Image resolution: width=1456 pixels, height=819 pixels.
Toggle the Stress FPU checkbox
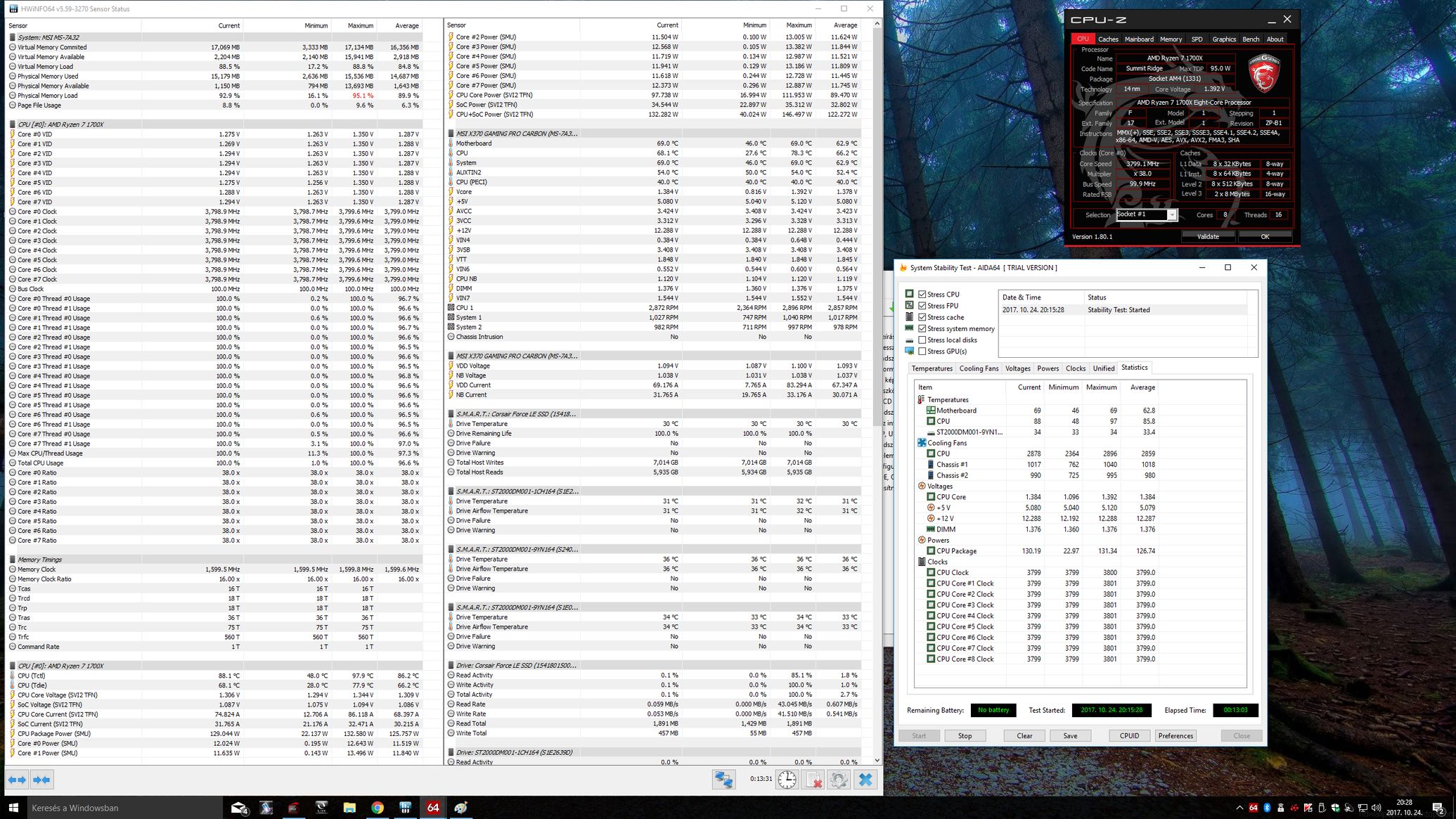tap(922, 306)
